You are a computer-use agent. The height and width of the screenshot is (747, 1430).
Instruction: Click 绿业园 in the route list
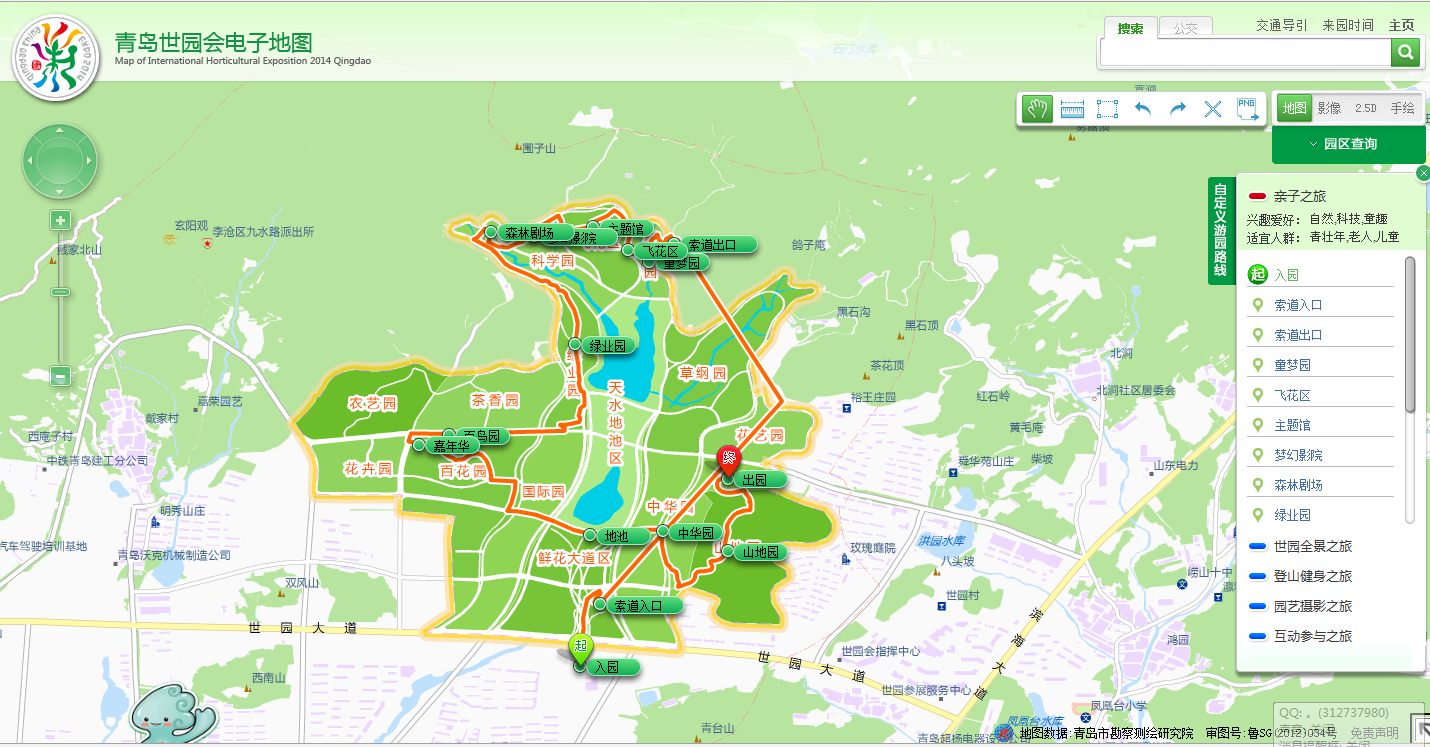click(x=1292, y=515)
